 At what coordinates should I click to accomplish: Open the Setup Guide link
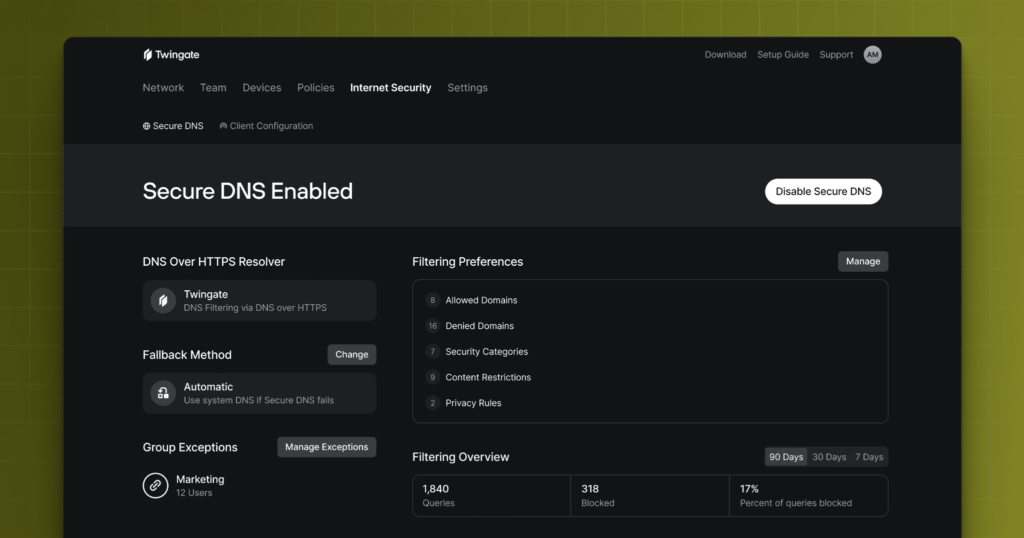783,55
